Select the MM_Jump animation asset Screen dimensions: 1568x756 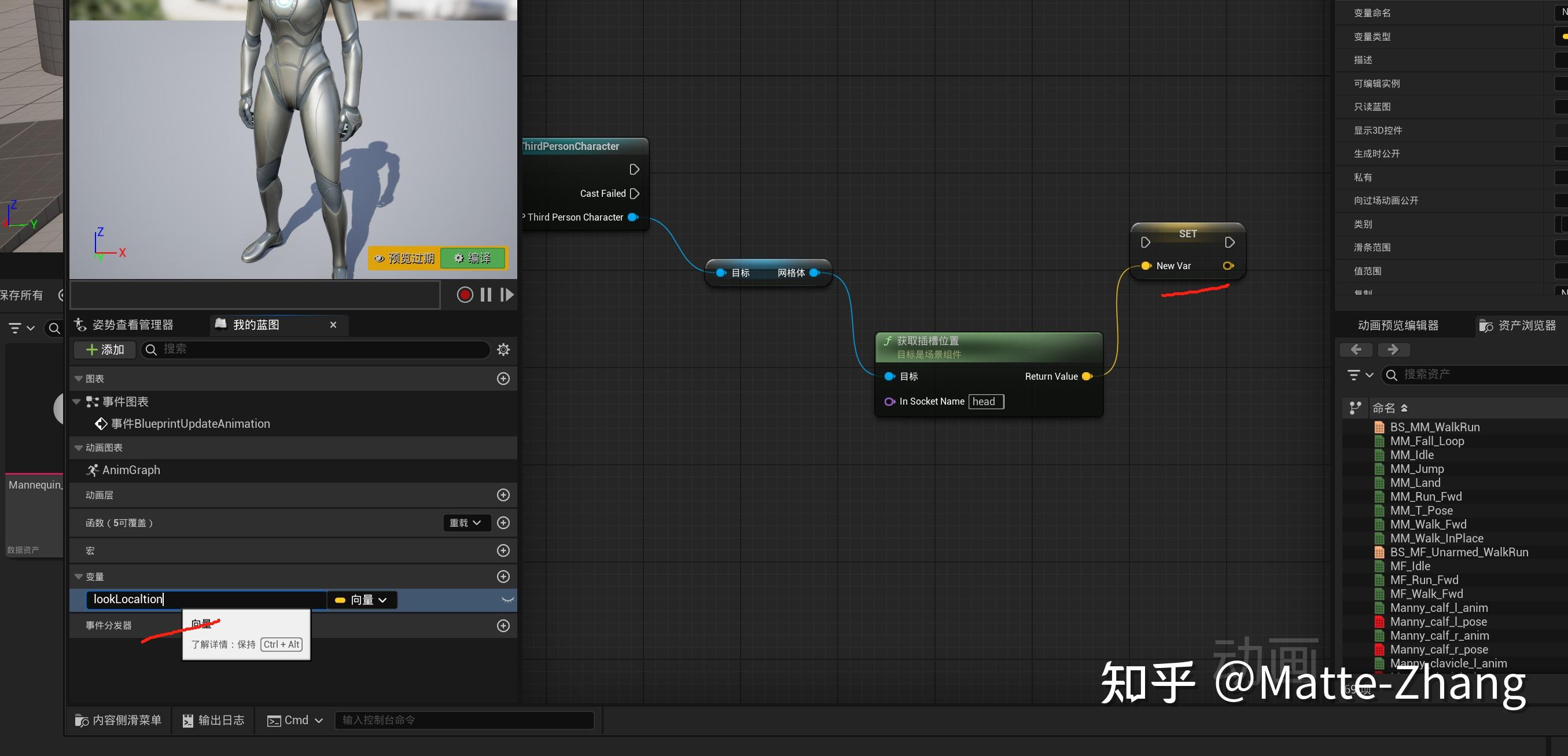[x=1418, y=468]
